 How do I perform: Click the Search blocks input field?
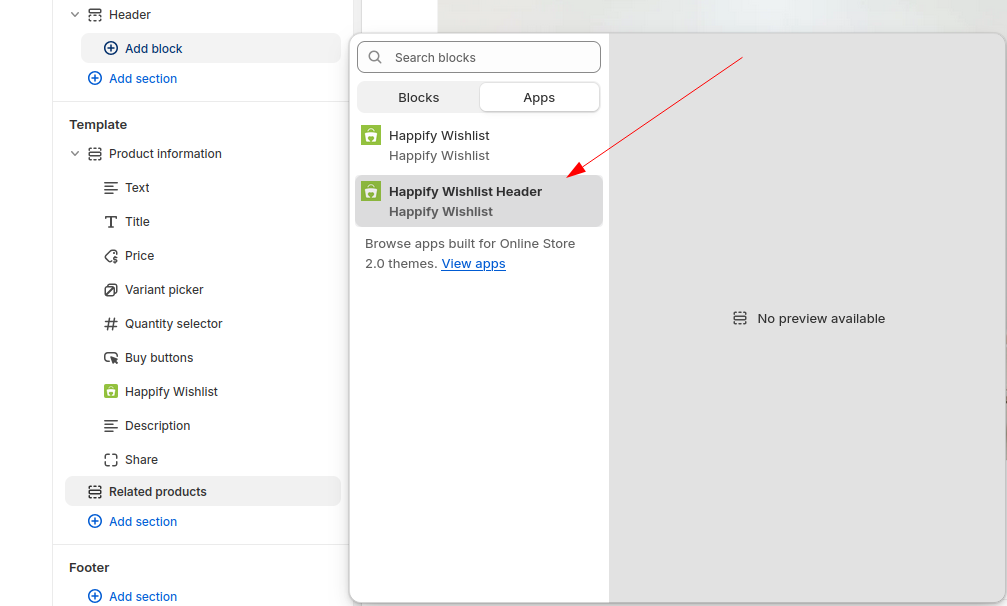click(x=479, y=57)
